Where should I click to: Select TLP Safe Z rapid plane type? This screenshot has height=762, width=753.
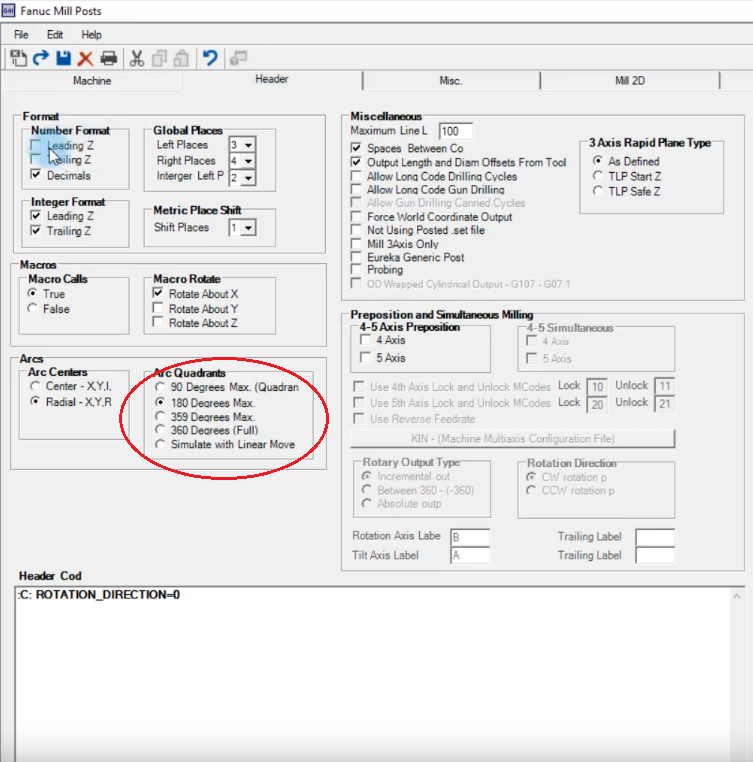pos(598,190)
